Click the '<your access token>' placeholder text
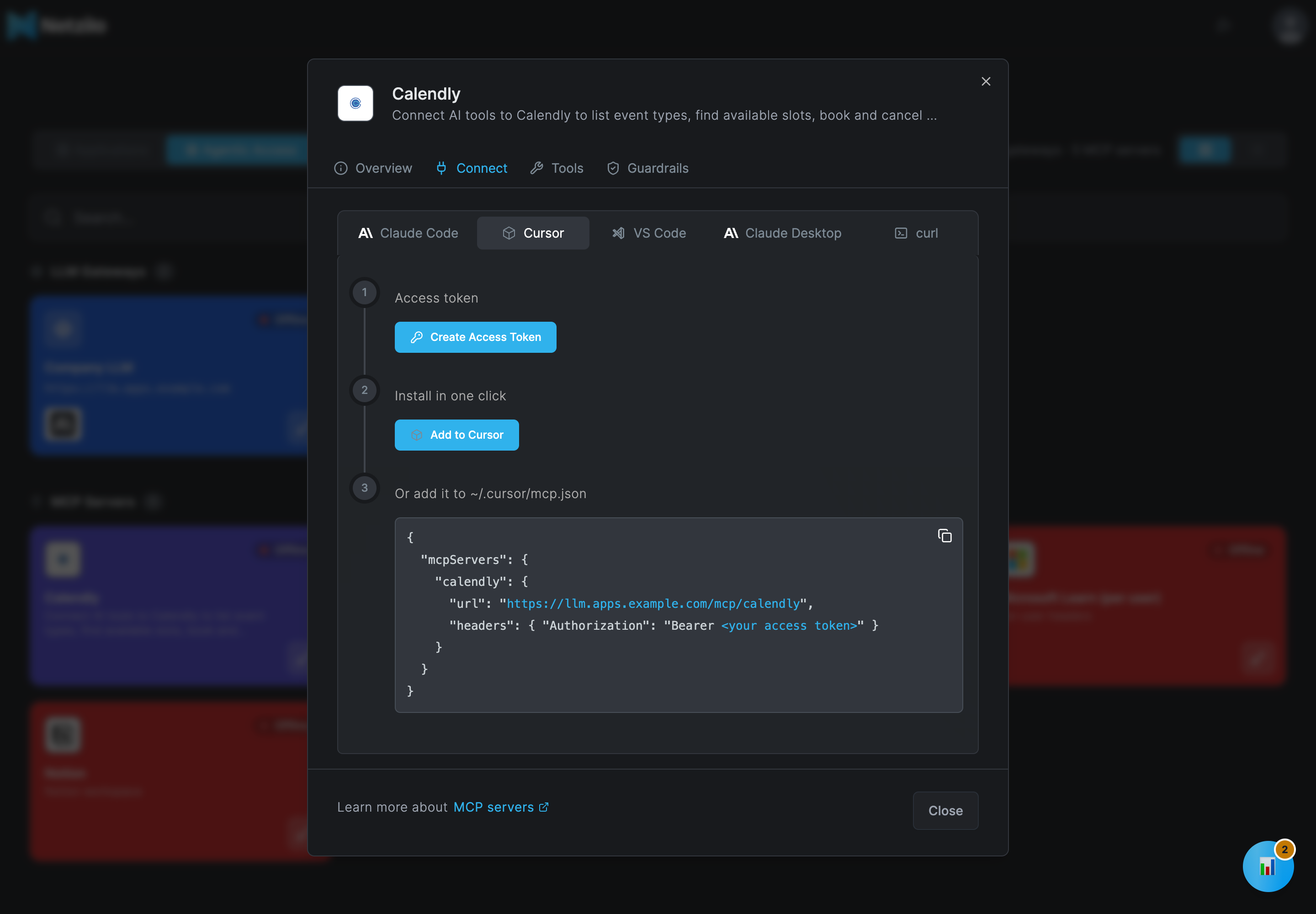Viewport: 1316px width, 914px height. click(789, 625)
